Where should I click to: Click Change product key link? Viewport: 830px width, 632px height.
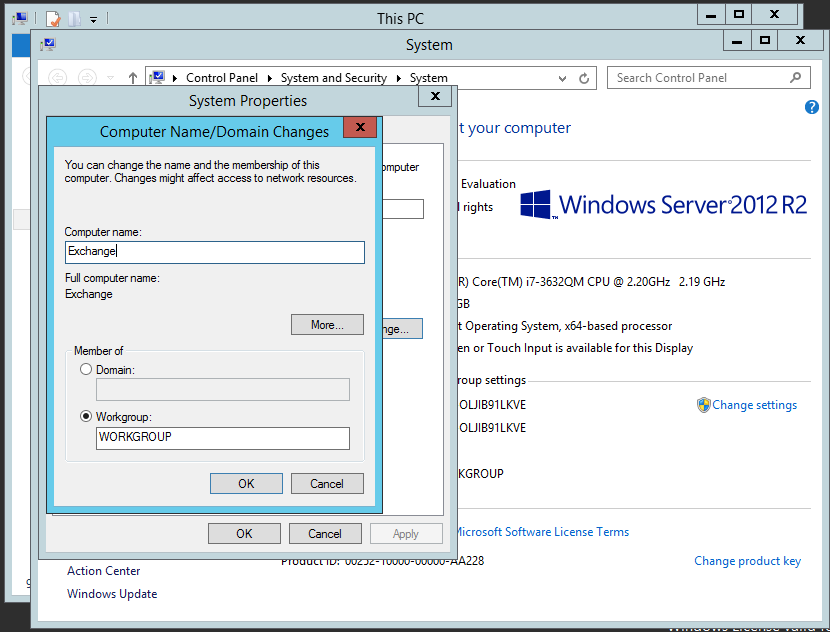click(747, 561)
